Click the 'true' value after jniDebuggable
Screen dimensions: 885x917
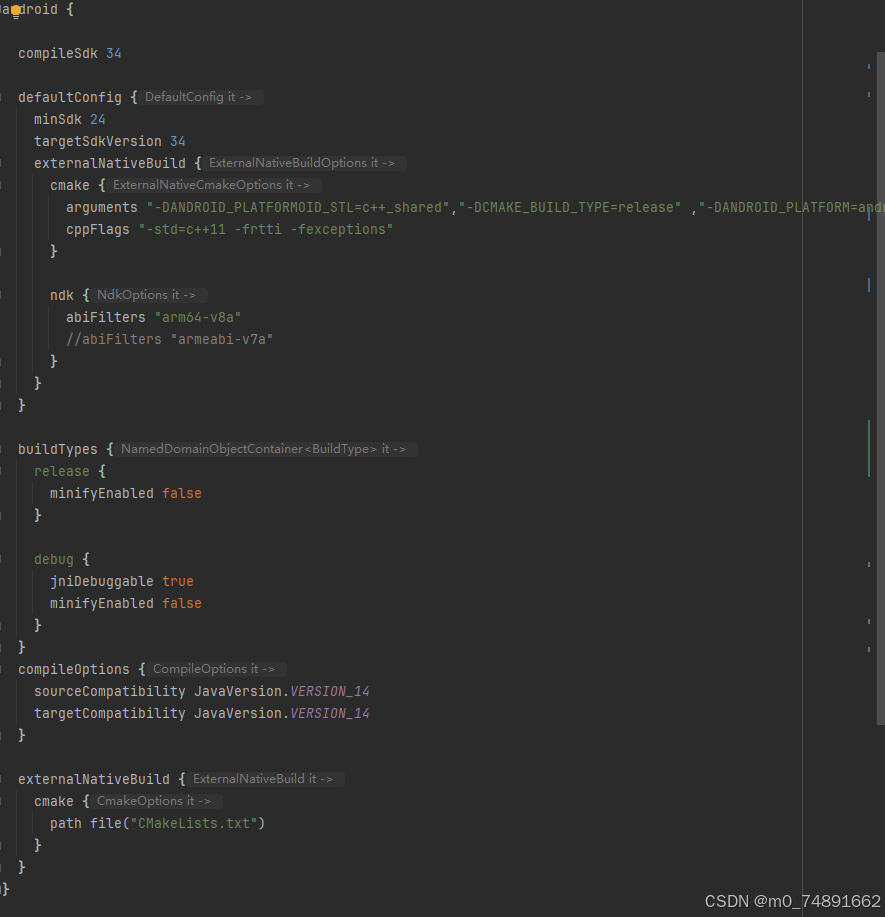coord(178,581)
